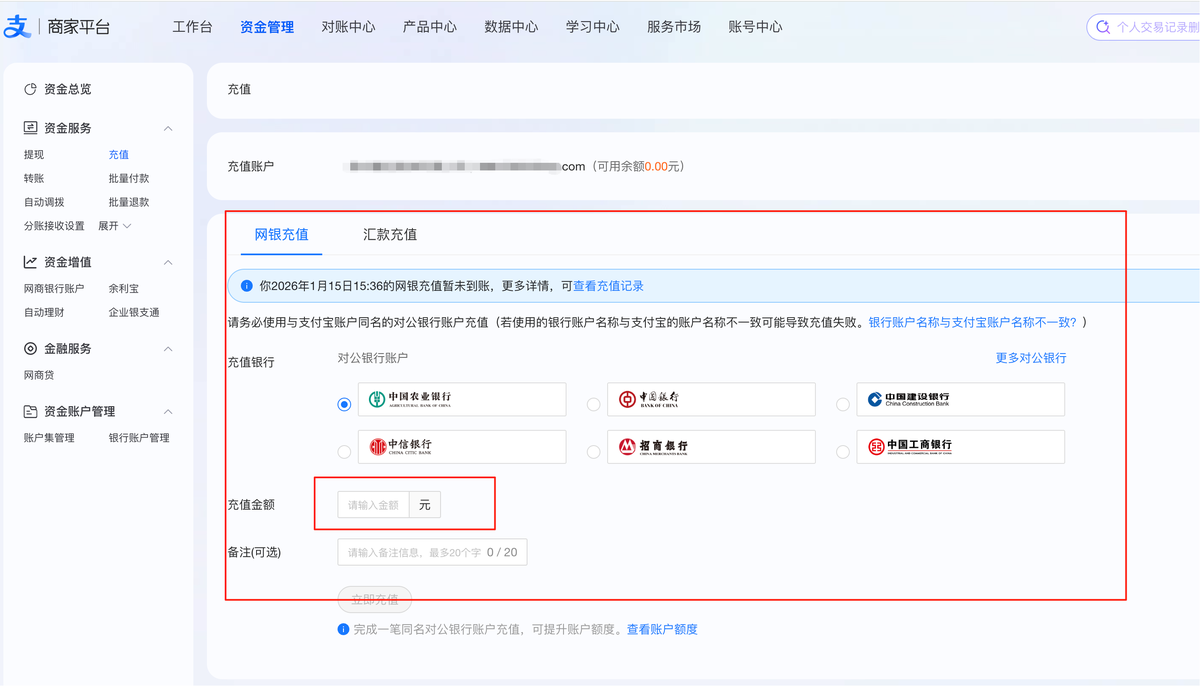Click the search icon in search box
The image size is (1200, 686).
click(1103, 27)
